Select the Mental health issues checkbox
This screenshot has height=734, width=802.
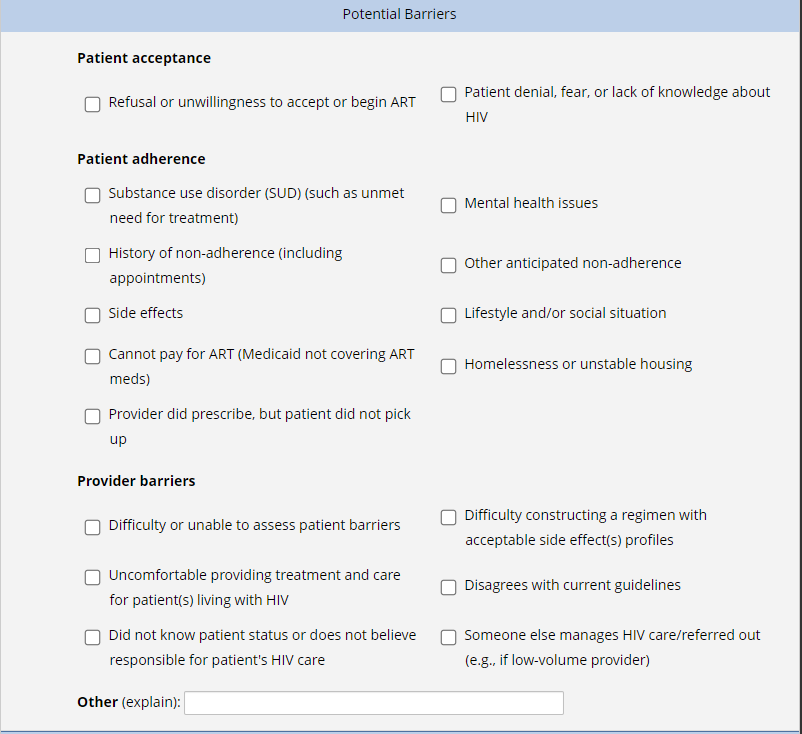[449, 205]
